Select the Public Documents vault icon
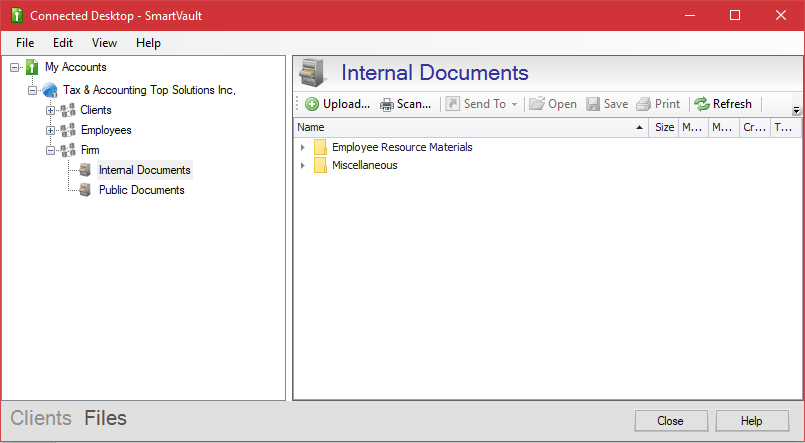805x443 pixels. (x=85, y=190)
